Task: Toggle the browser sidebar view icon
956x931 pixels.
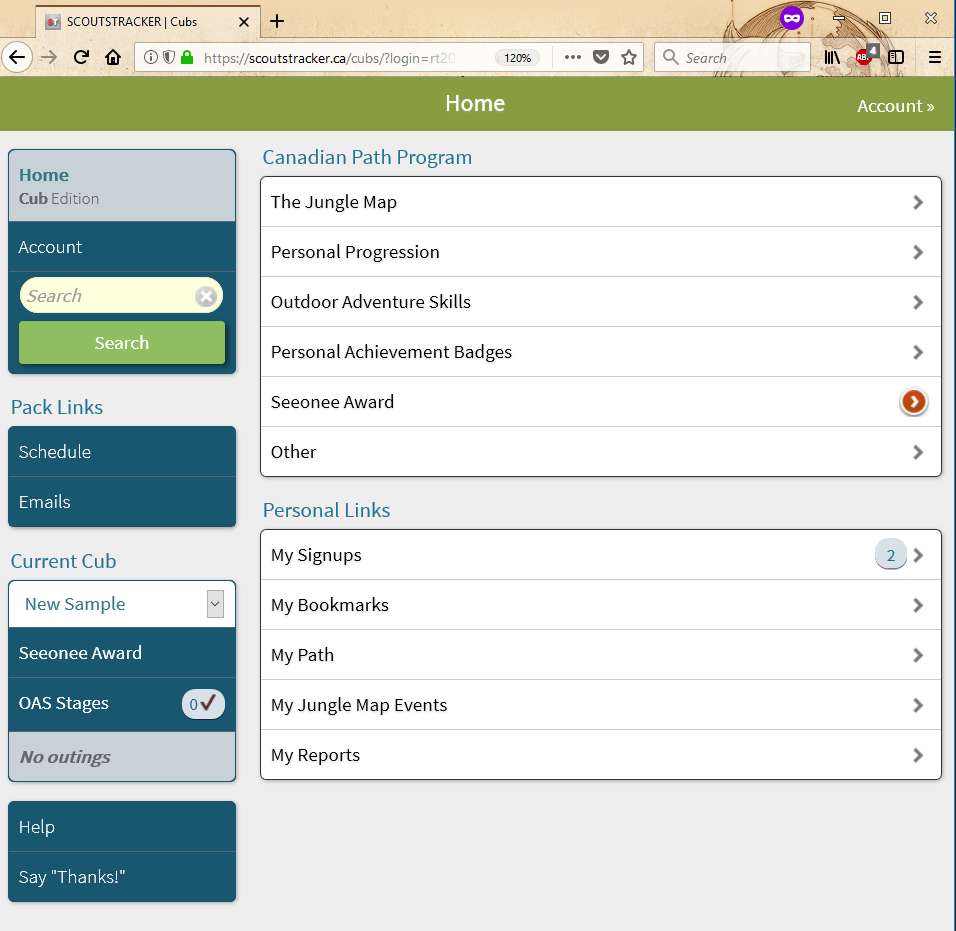Action: click(x=896, y=58)
